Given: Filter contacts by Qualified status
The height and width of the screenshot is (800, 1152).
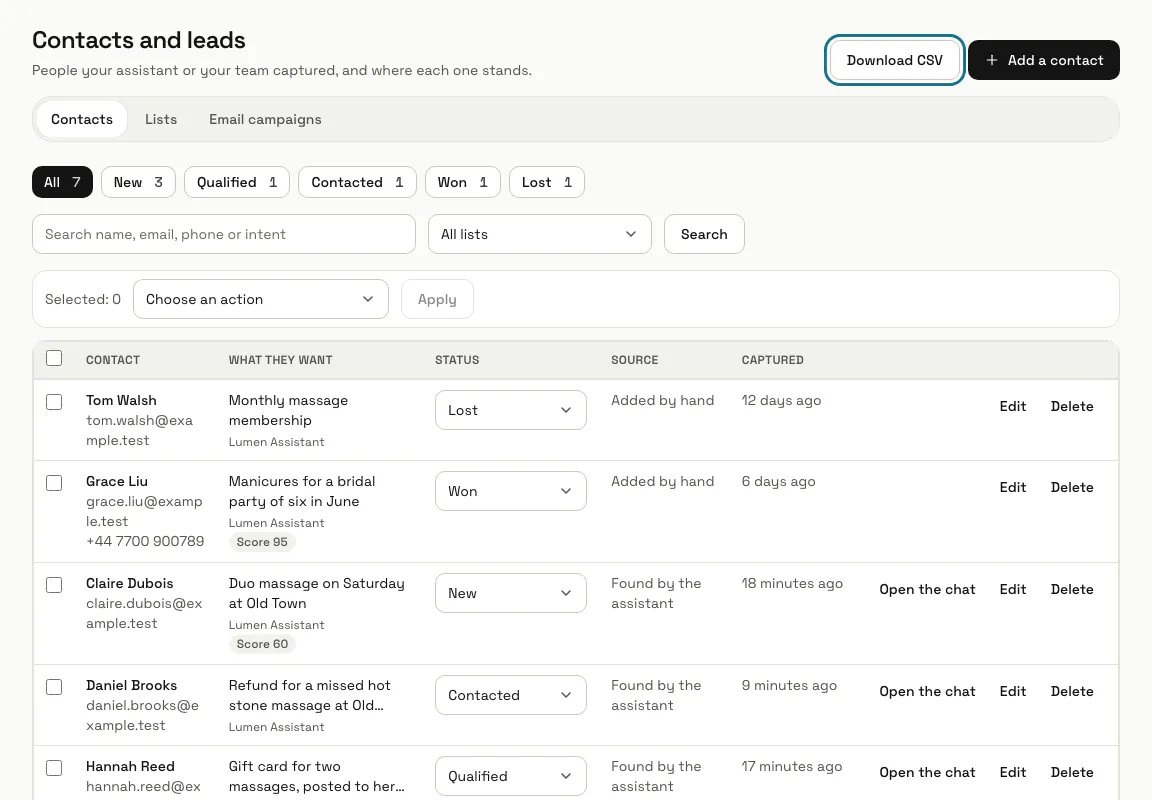Looking at the screenshot, I should 237,182.
